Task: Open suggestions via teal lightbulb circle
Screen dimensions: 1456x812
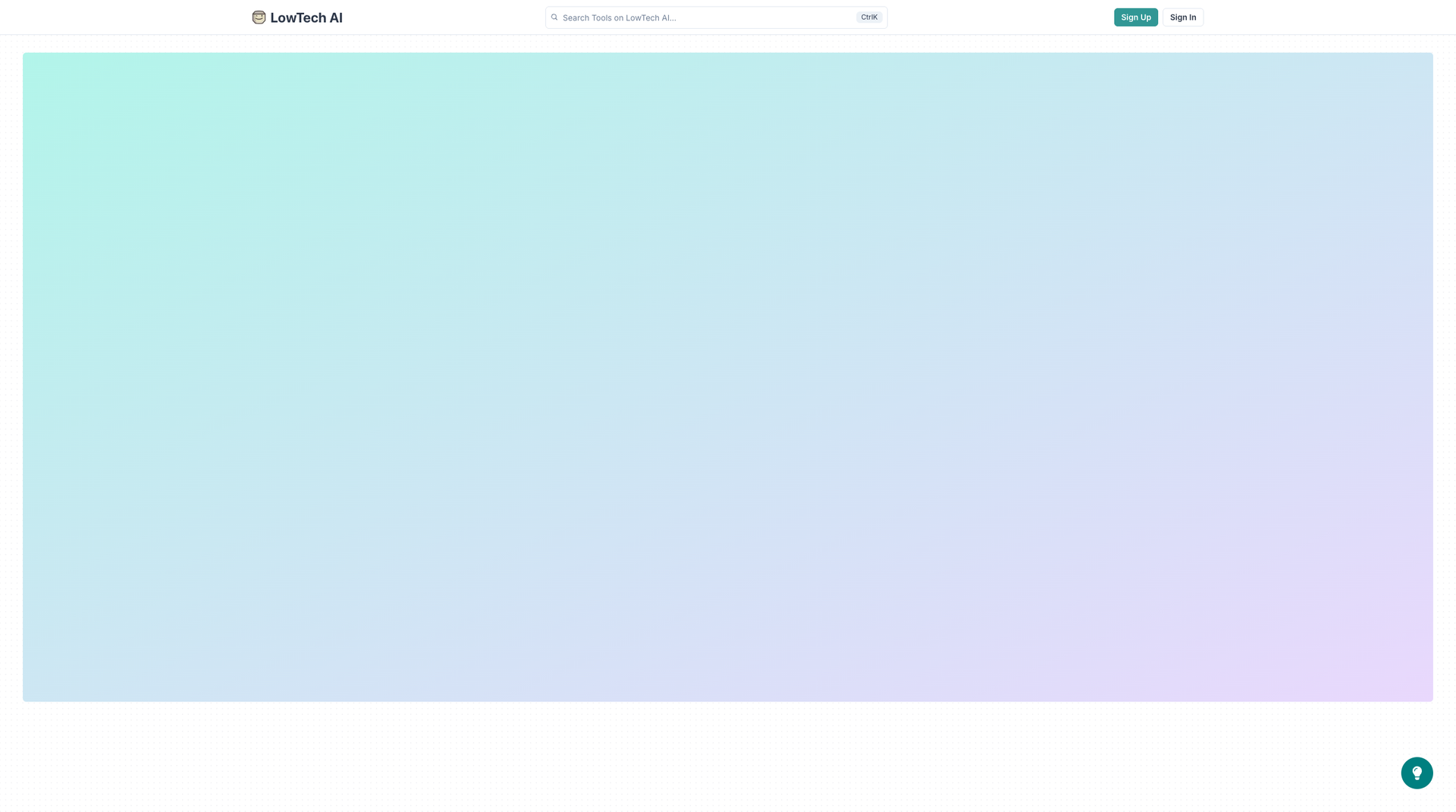Action: 1416,773
